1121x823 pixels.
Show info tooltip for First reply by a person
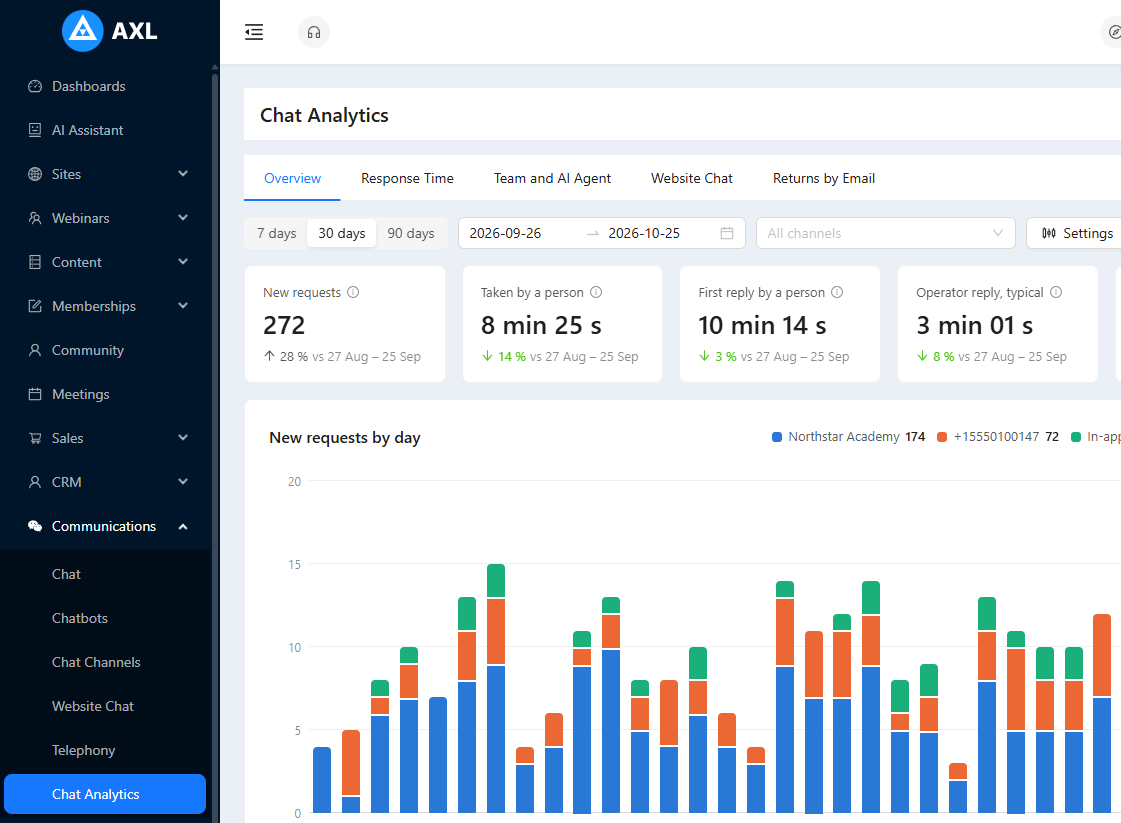click(x=837, y=292)
